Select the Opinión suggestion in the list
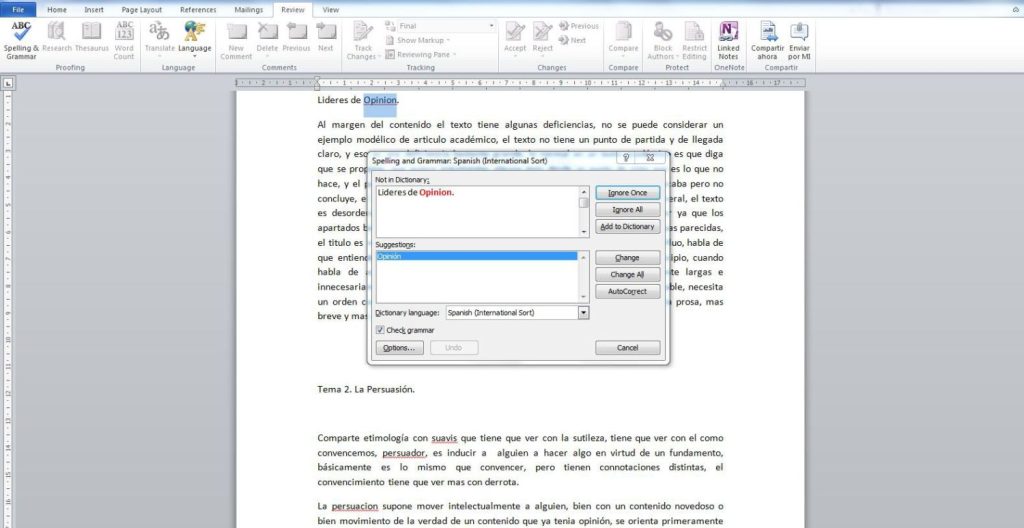 (477, 257)
